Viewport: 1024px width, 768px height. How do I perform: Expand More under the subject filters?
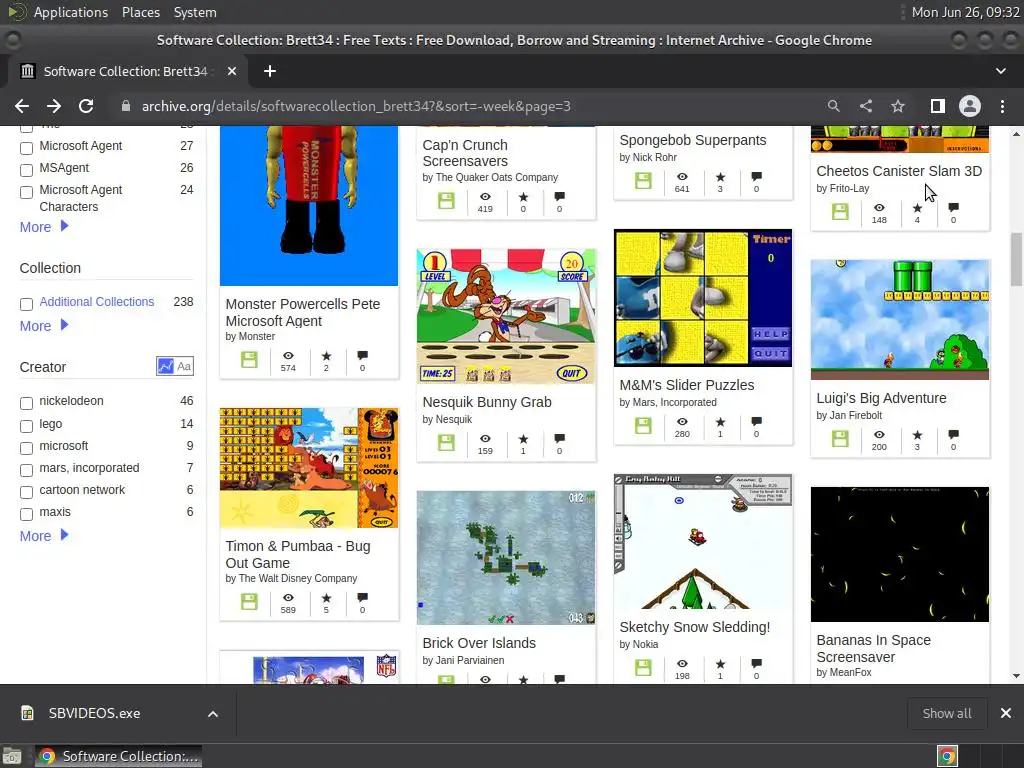[x=44, y=227]
